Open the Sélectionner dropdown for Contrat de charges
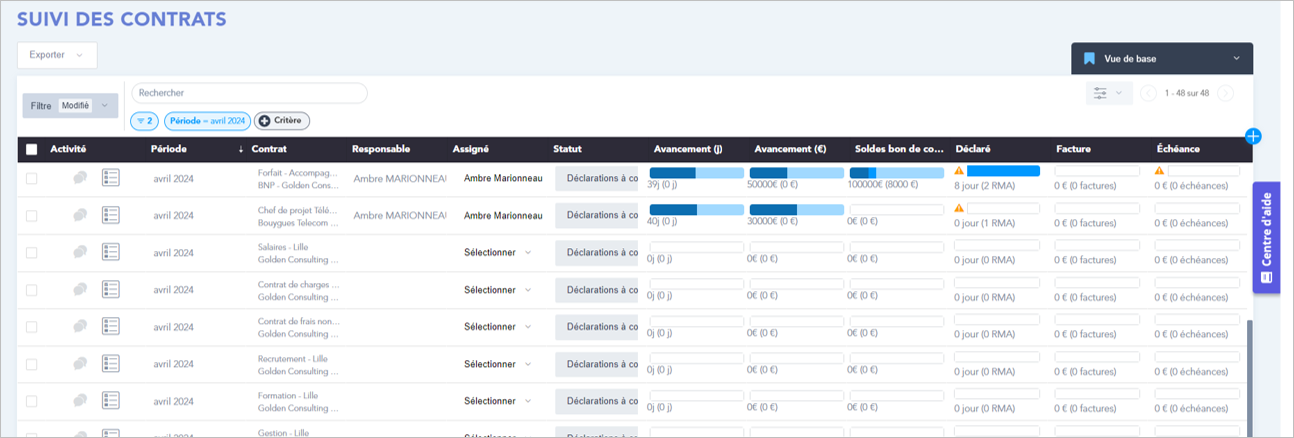This screenshot has height=438, width=1294. click(497, 289)
